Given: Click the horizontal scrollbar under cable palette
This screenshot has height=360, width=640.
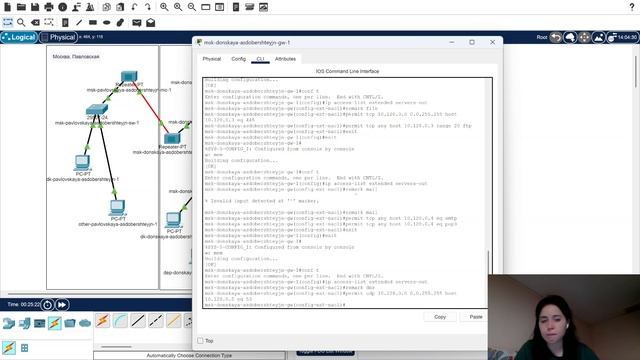Looking at the screenshot, I should (116, 347).
